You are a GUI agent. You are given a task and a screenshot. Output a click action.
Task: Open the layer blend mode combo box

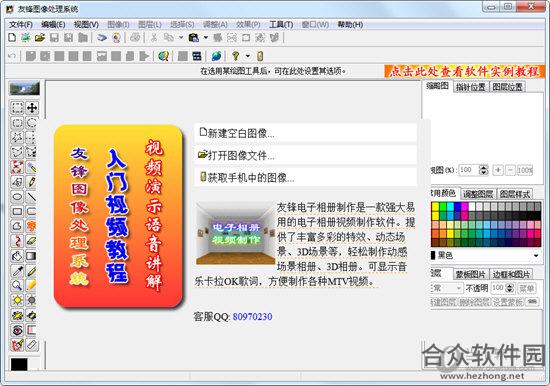[x=446, y=288]
